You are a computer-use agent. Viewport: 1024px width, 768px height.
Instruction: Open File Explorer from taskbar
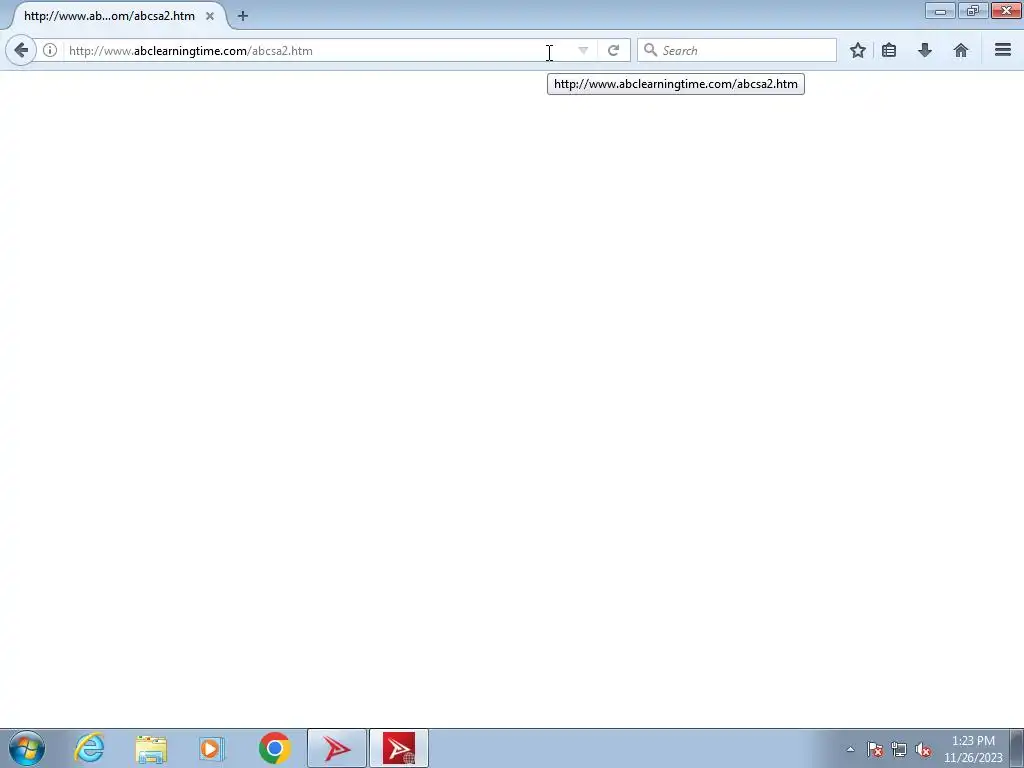click(152, 748)
